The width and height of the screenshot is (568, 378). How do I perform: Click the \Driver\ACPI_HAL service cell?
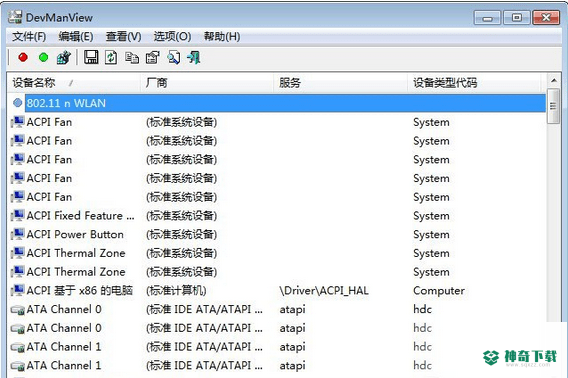[x=324, y=291]
